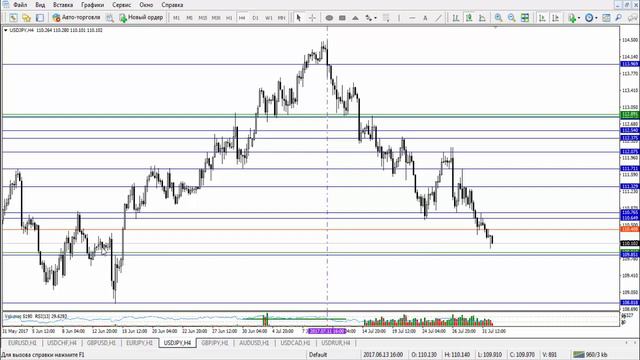Click the green 112.855 price level label

[x=629, y=114]
